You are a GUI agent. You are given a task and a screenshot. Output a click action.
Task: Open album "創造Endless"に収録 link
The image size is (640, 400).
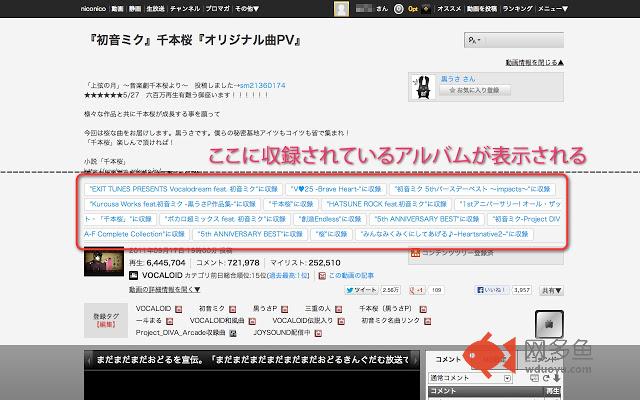pos(330,219)
